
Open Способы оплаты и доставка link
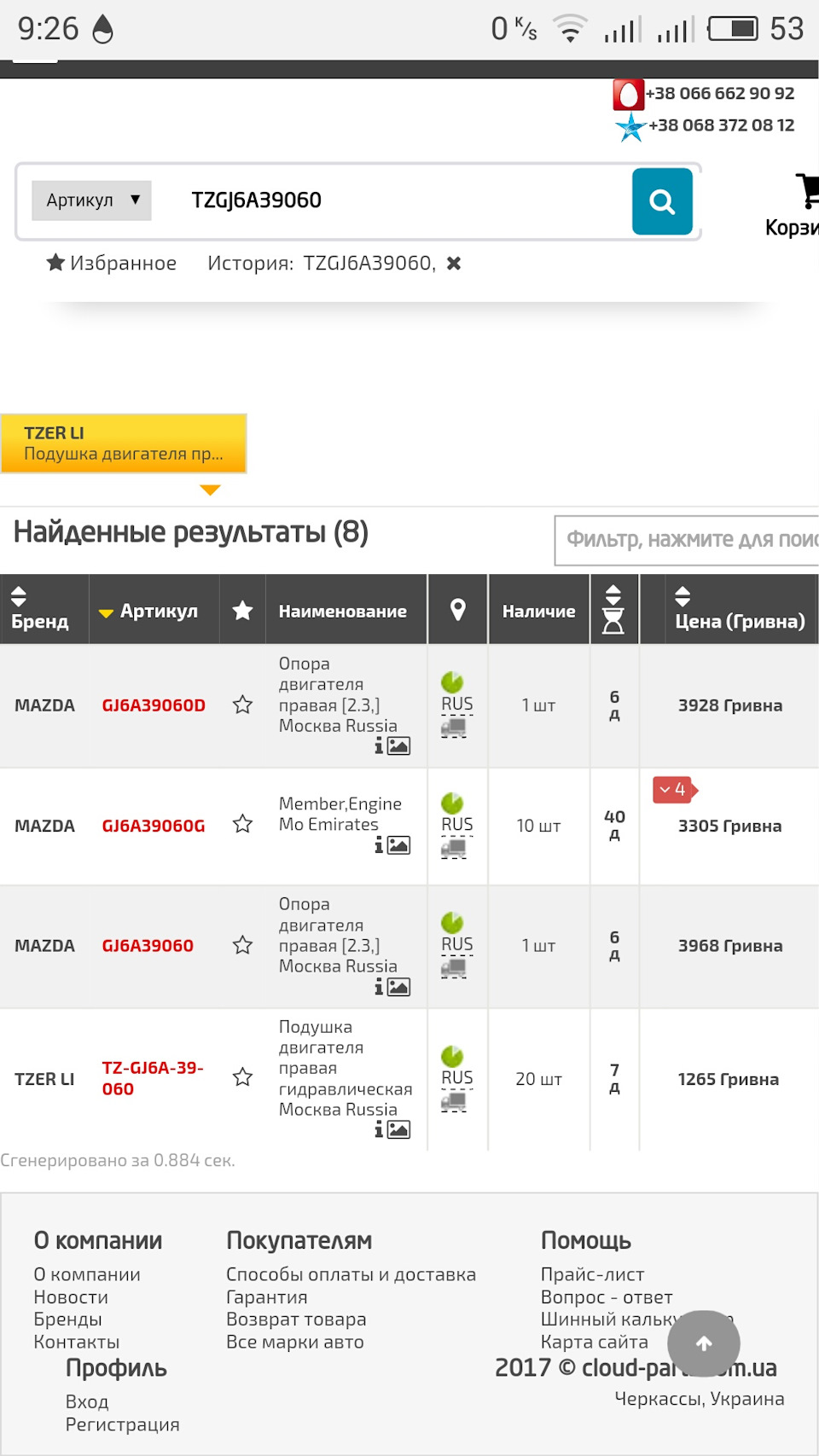(x=351, y=1274)
